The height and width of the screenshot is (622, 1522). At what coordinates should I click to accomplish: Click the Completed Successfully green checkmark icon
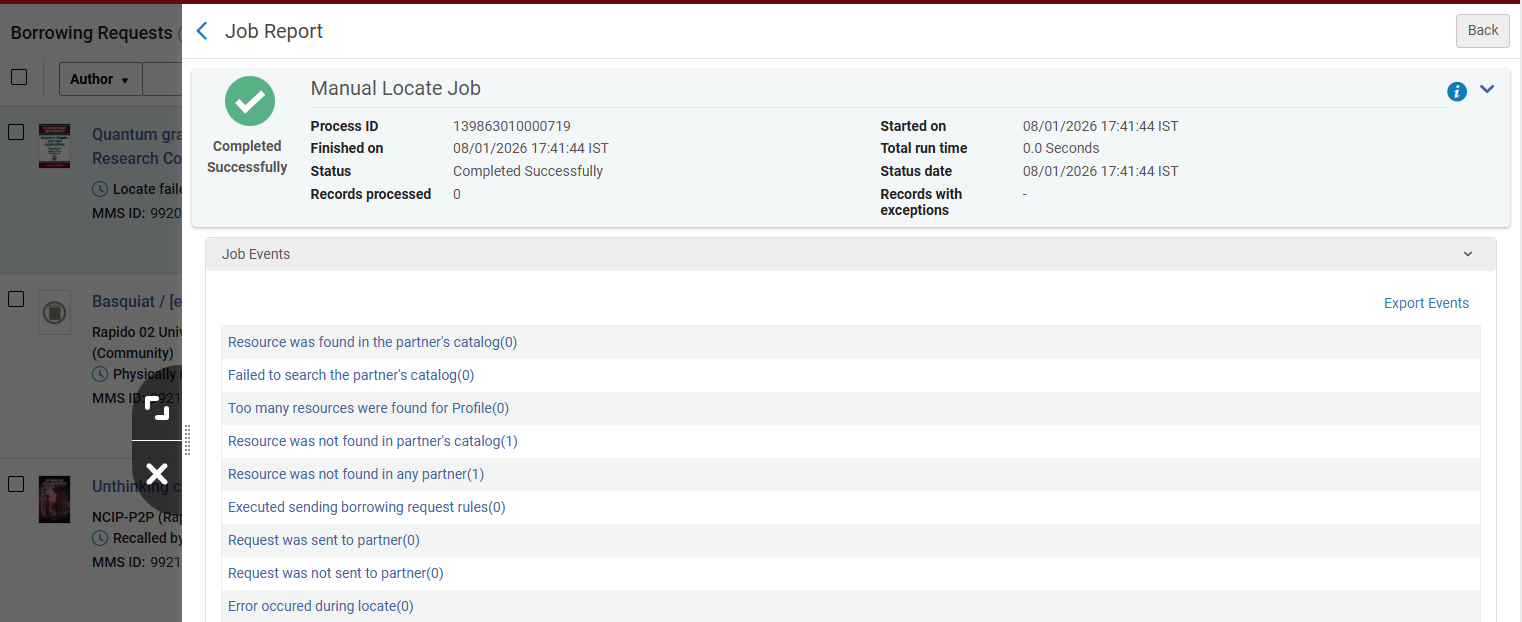(x=249, y=101)
